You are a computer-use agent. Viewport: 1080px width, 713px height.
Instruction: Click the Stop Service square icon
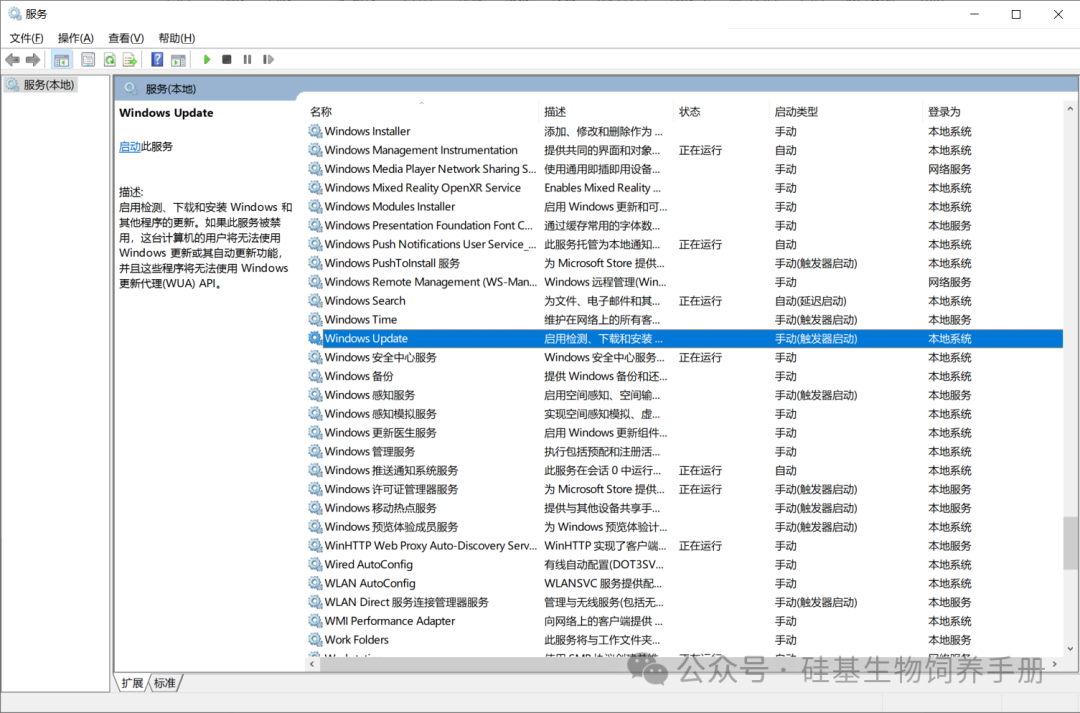[x=227, y=60]
